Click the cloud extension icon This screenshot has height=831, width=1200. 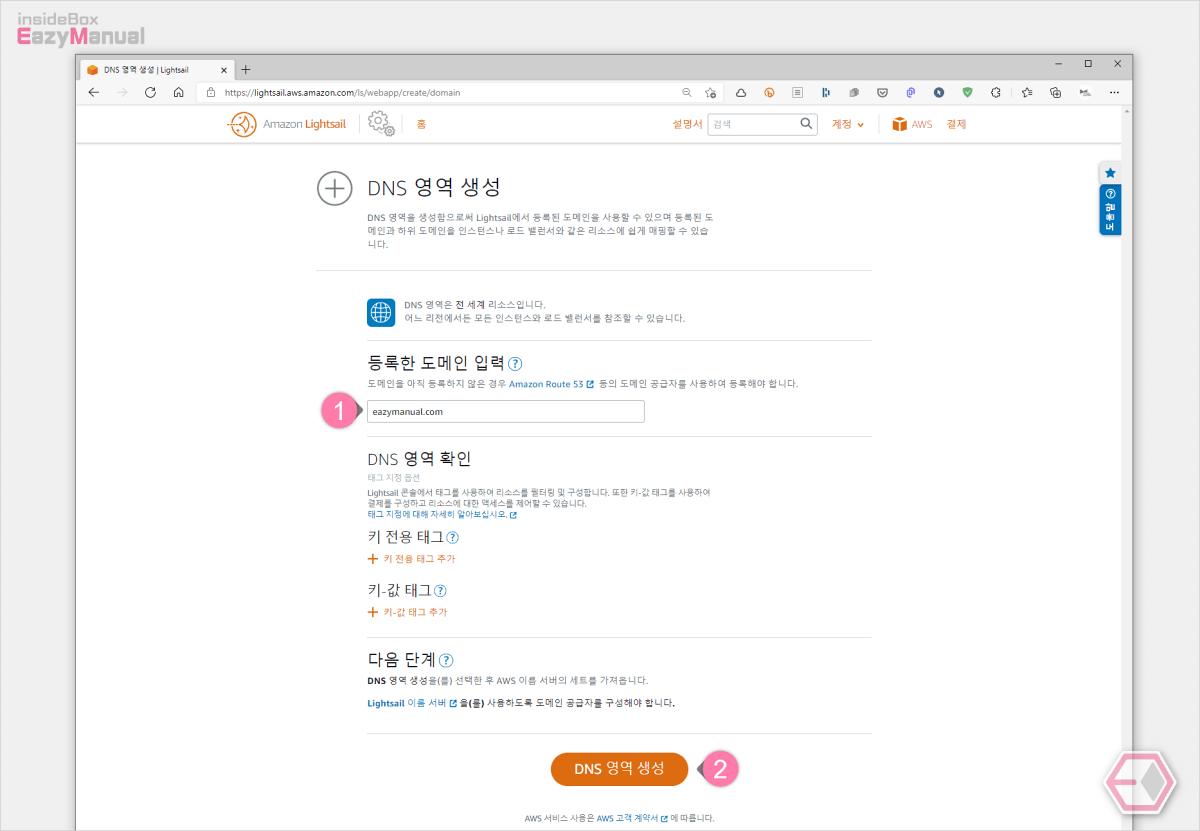coord(741,92)
